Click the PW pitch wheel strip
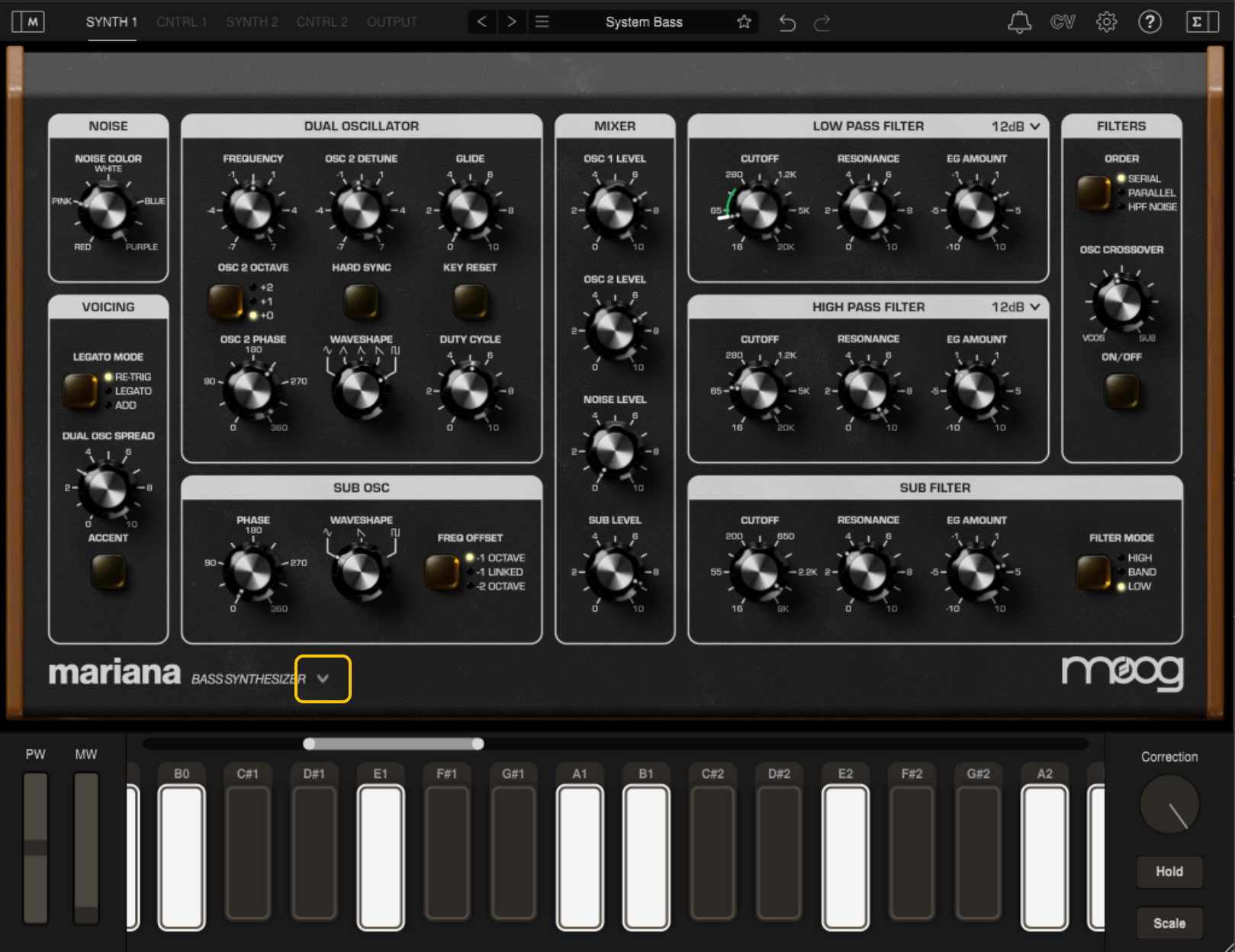The width and height of the screenshot is (1235, 952). click(x=36, y=848)
